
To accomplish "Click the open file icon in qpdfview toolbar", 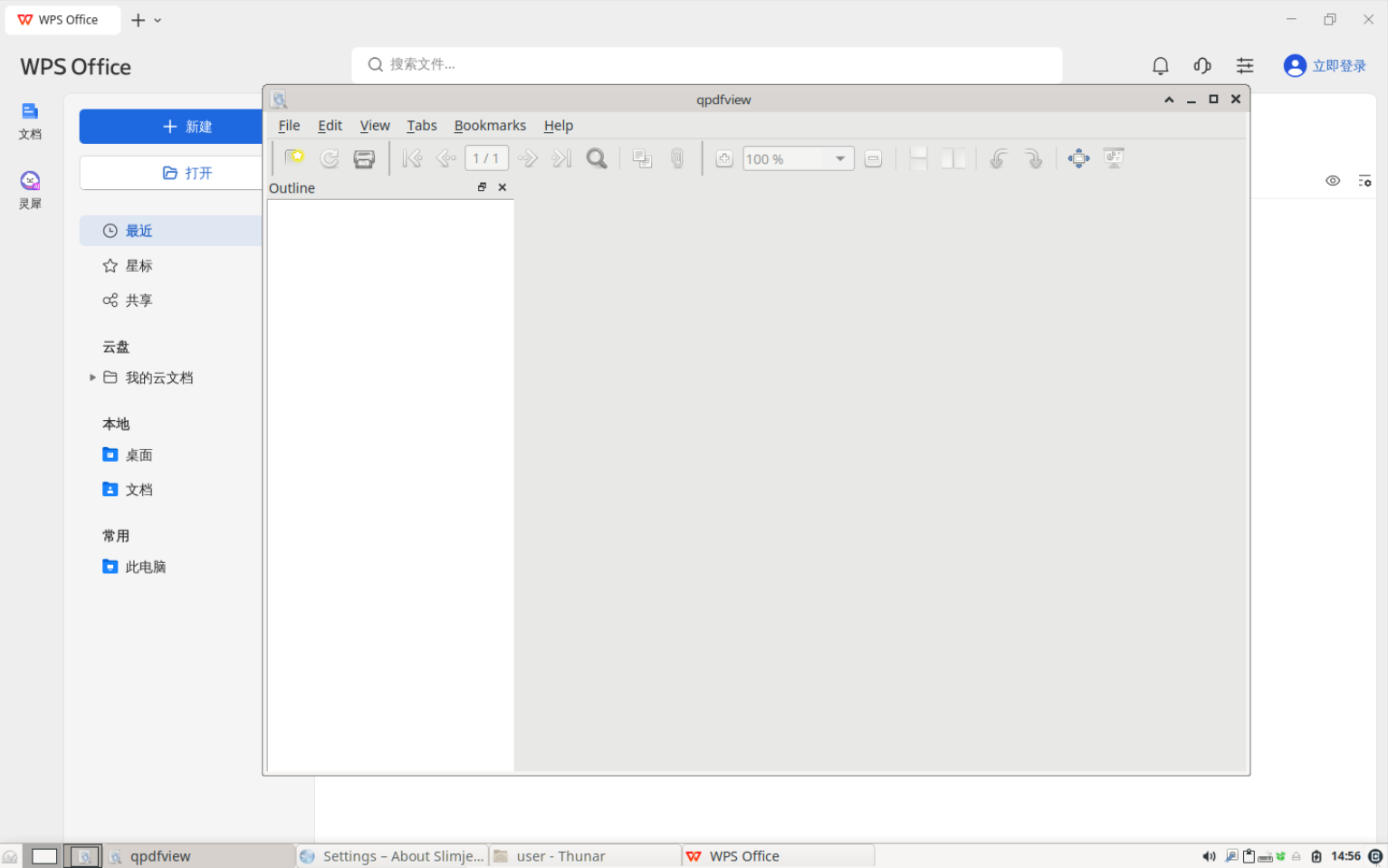I will coord(294,158).
